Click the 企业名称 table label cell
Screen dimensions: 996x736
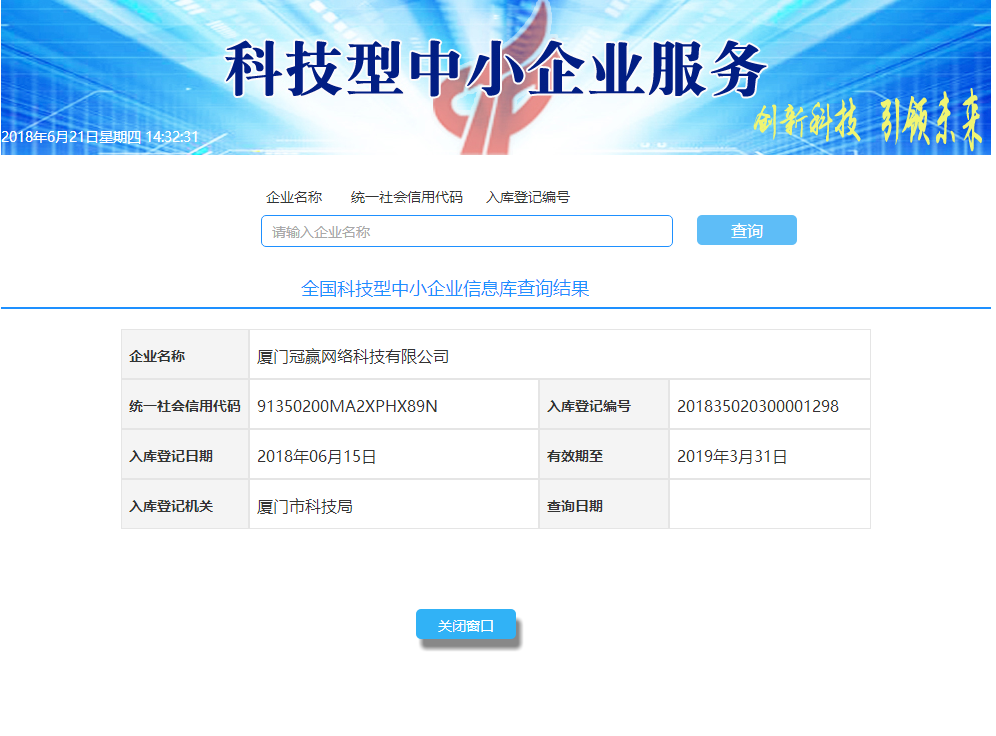click(185, 354)
